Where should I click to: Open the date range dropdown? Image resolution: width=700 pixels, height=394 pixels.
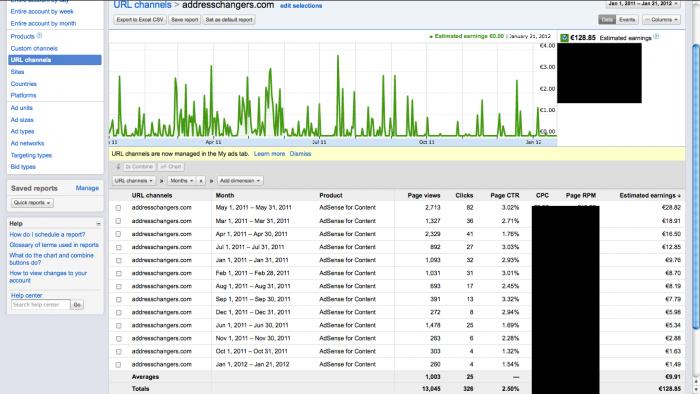643,4
